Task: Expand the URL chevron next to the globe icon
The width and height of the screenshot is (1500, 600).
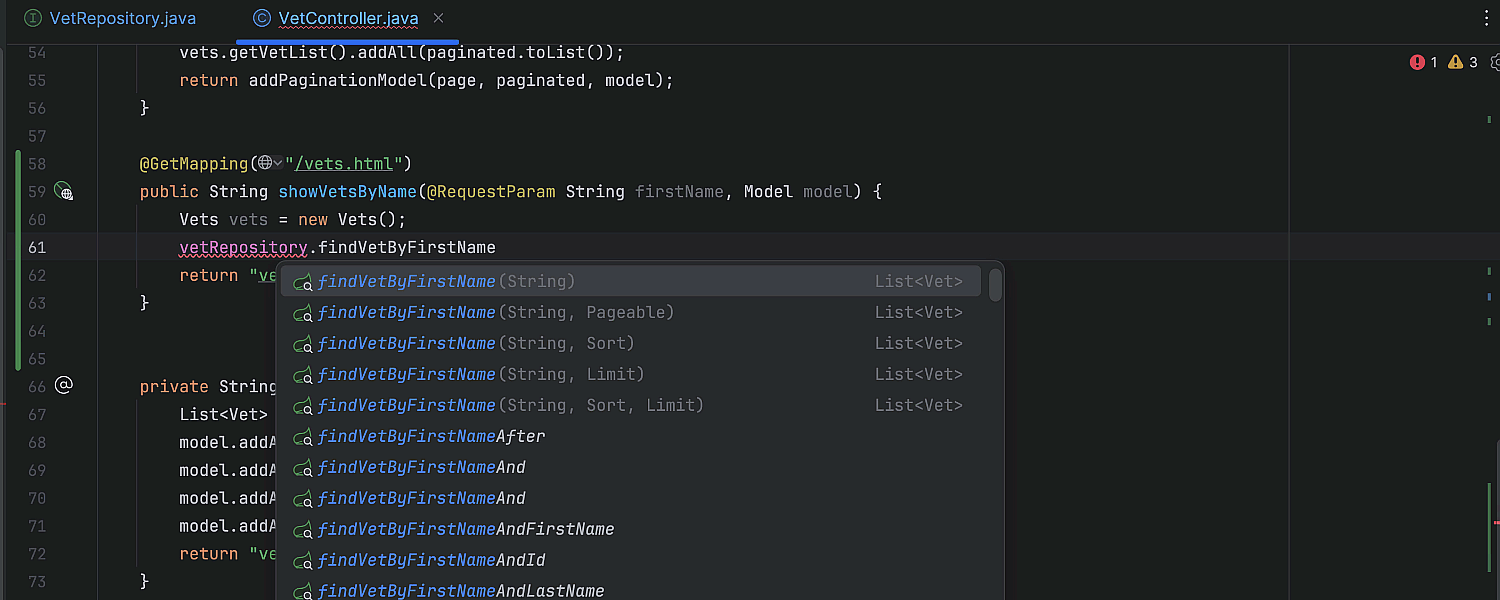Action: [277, 163]
